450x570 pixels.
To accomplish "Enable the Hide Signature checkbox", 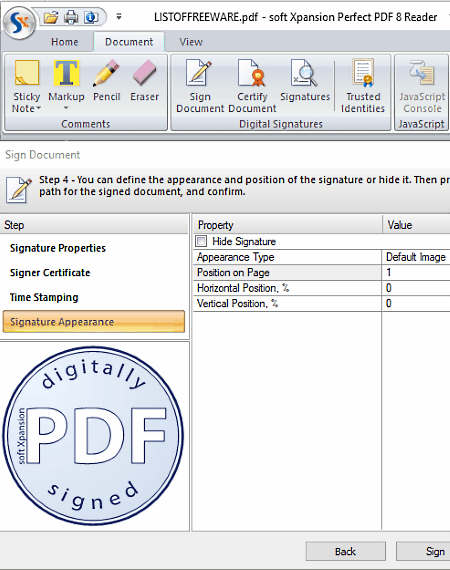I will tap(201, 241).
